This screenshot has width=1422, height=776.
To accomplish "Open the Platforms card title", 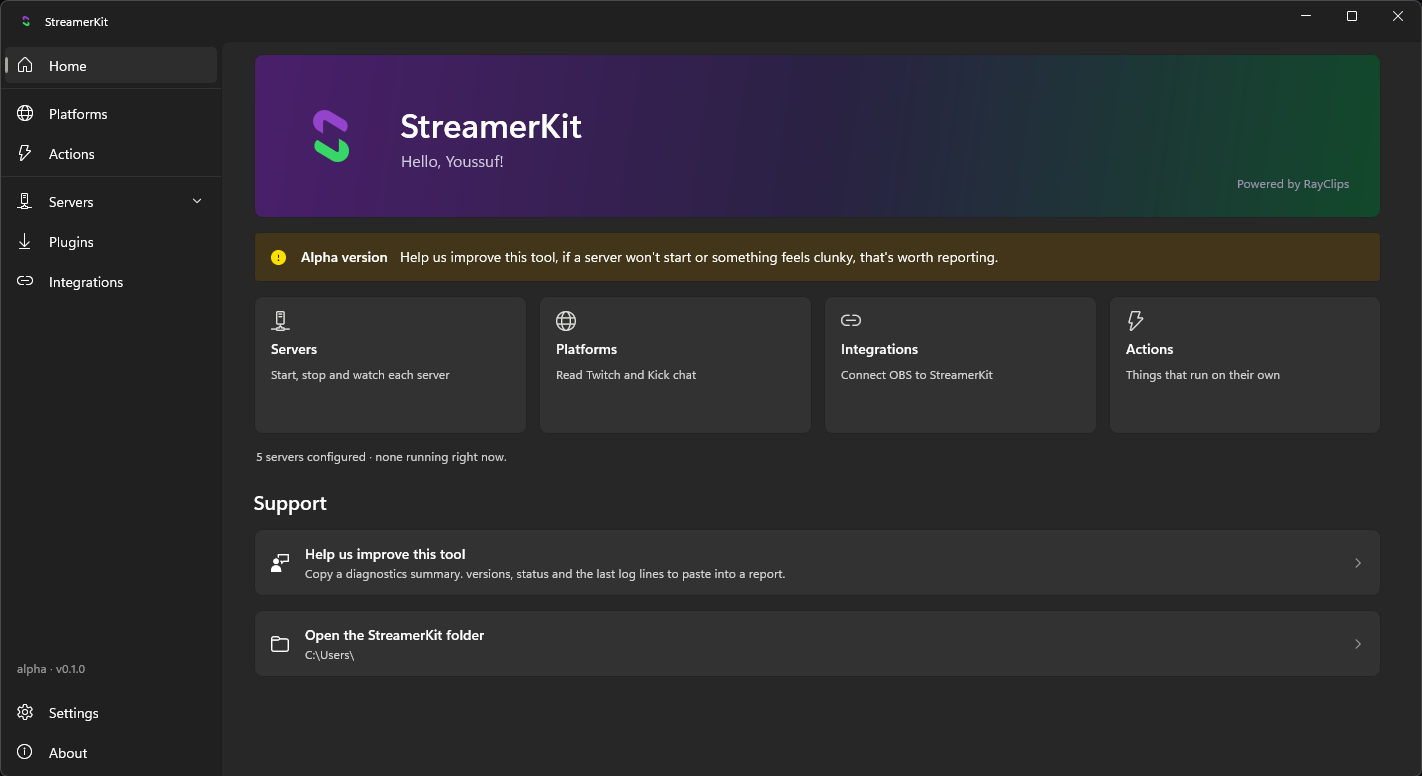I will pyautogui.click(x=586, y=349).
